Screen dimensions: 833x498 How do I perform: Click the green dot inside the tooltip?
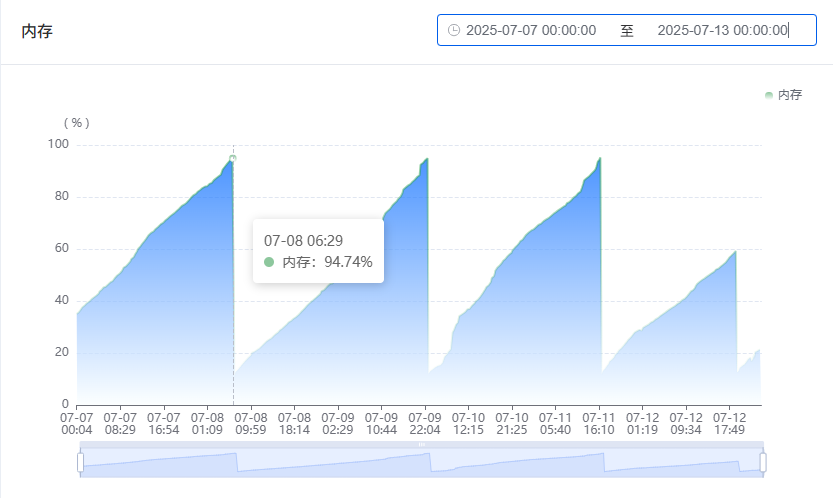269,262
